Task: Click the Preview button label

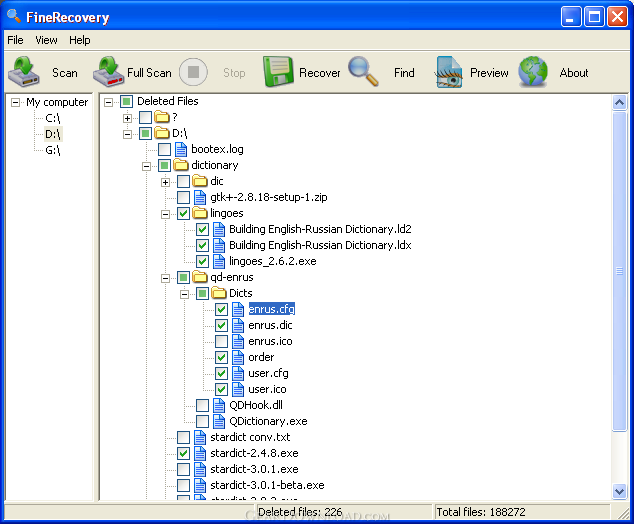Action: 489,73
